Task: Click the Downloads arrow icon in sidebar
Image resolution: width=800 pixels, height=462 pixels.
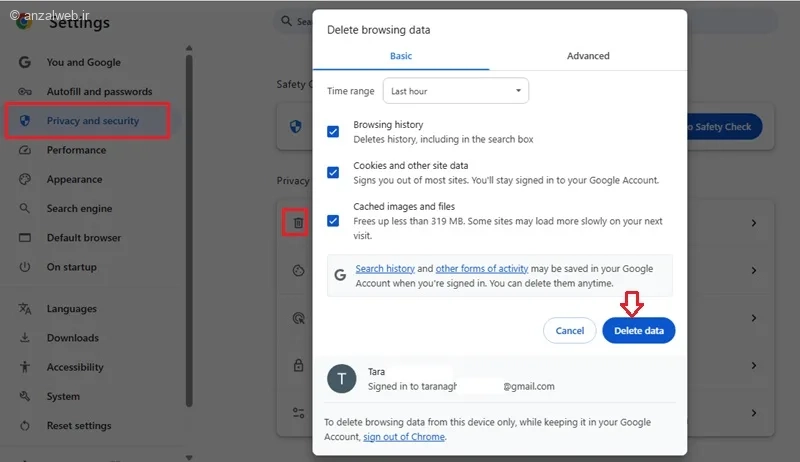Action: tap(25, 338)
